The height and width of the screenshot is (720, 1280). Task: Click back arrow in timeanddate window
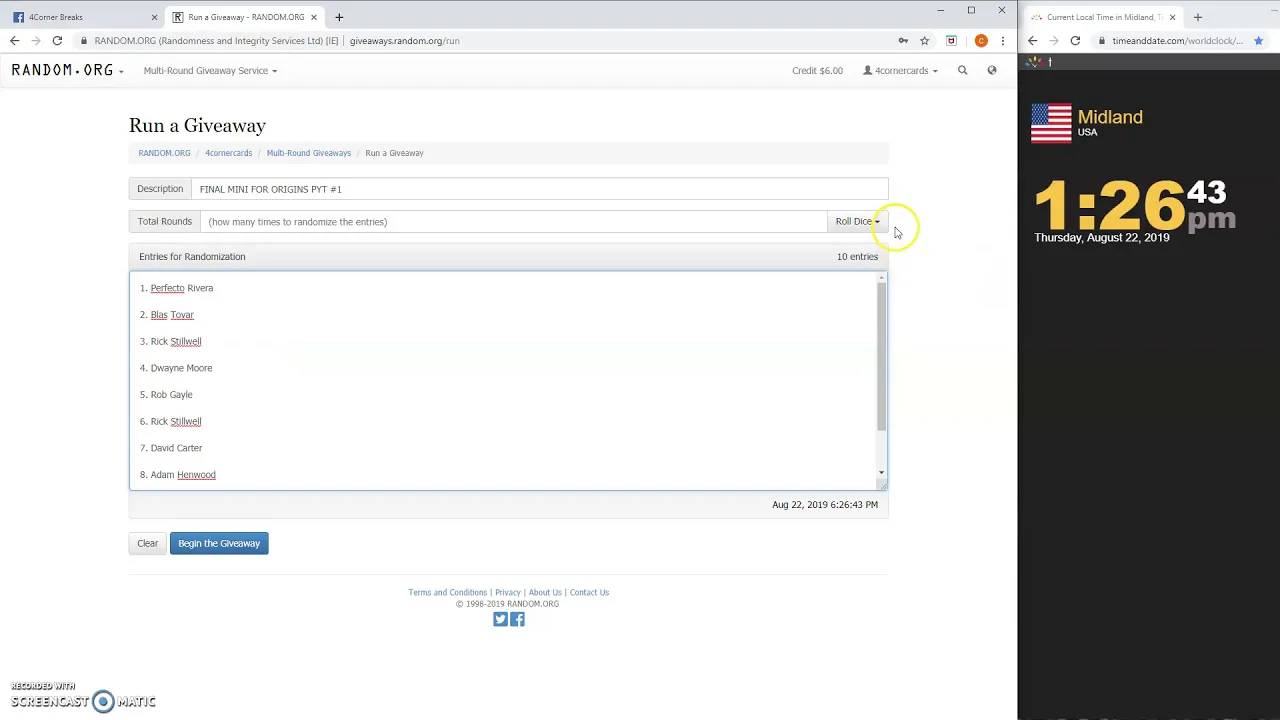[x=1033, y=41]
